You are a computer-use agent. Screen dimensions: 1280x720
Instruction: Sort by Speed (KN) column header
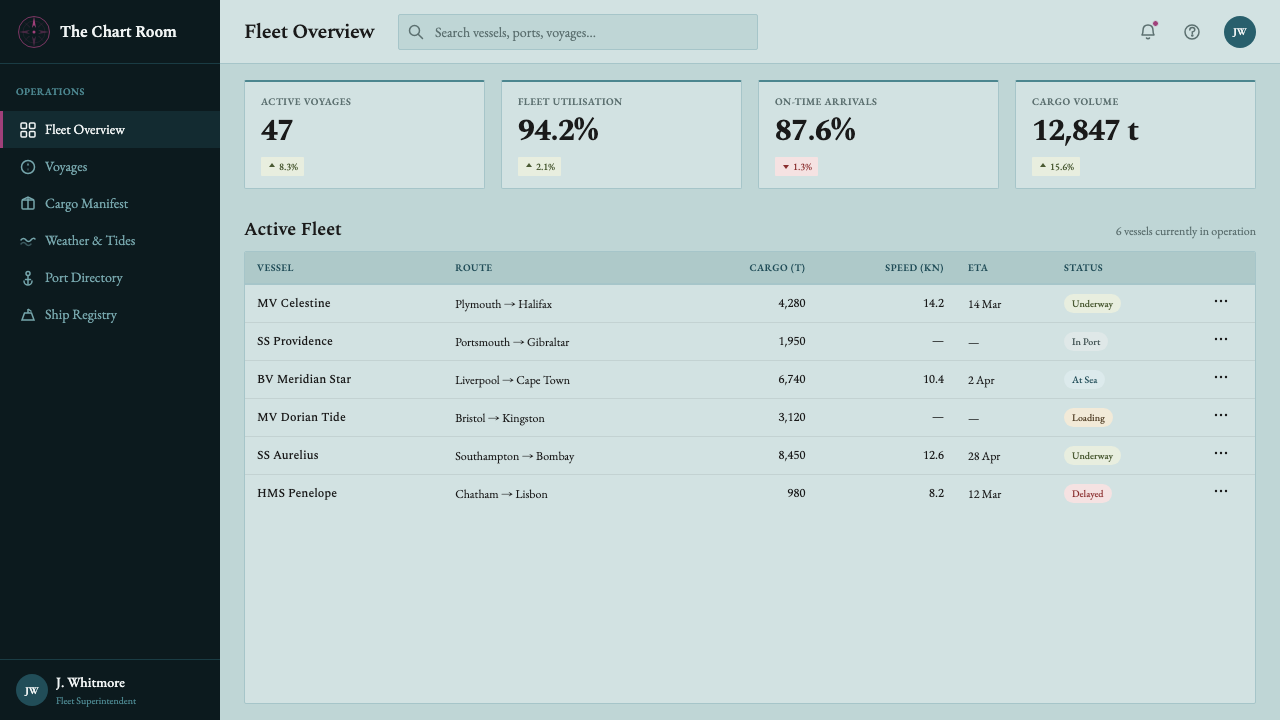pos(914,268)
